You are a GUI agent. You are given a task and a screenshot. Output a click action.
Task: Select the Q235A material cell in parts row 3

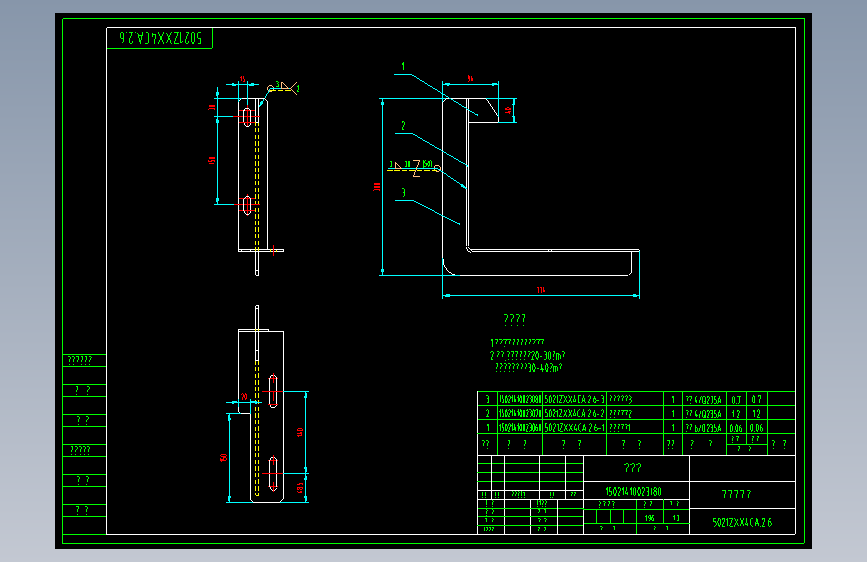[x=703, y=399]
